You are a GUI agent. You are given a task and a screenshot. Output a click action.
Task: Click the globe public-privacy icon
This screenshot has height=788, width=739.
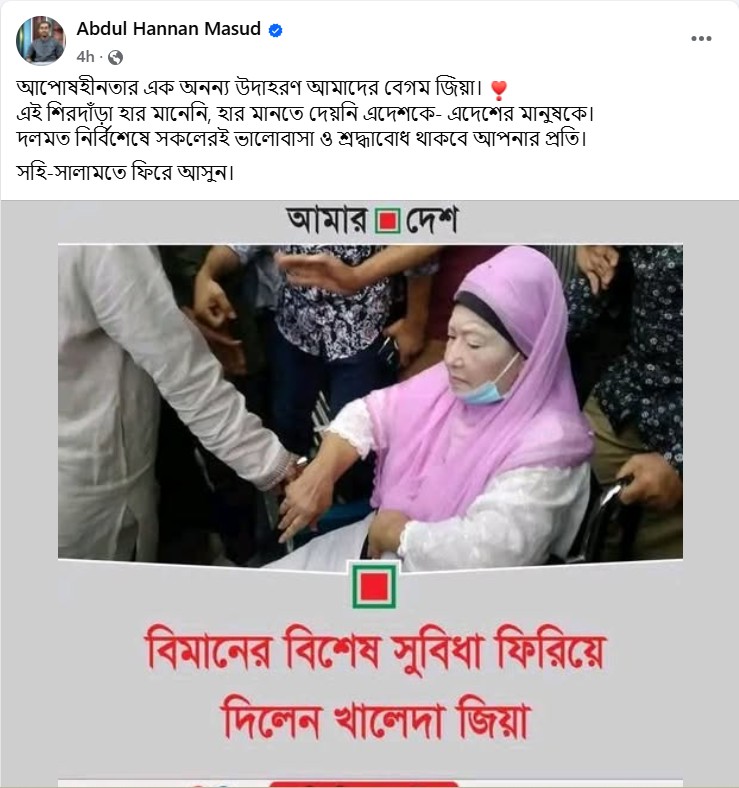tap(116, 57)
